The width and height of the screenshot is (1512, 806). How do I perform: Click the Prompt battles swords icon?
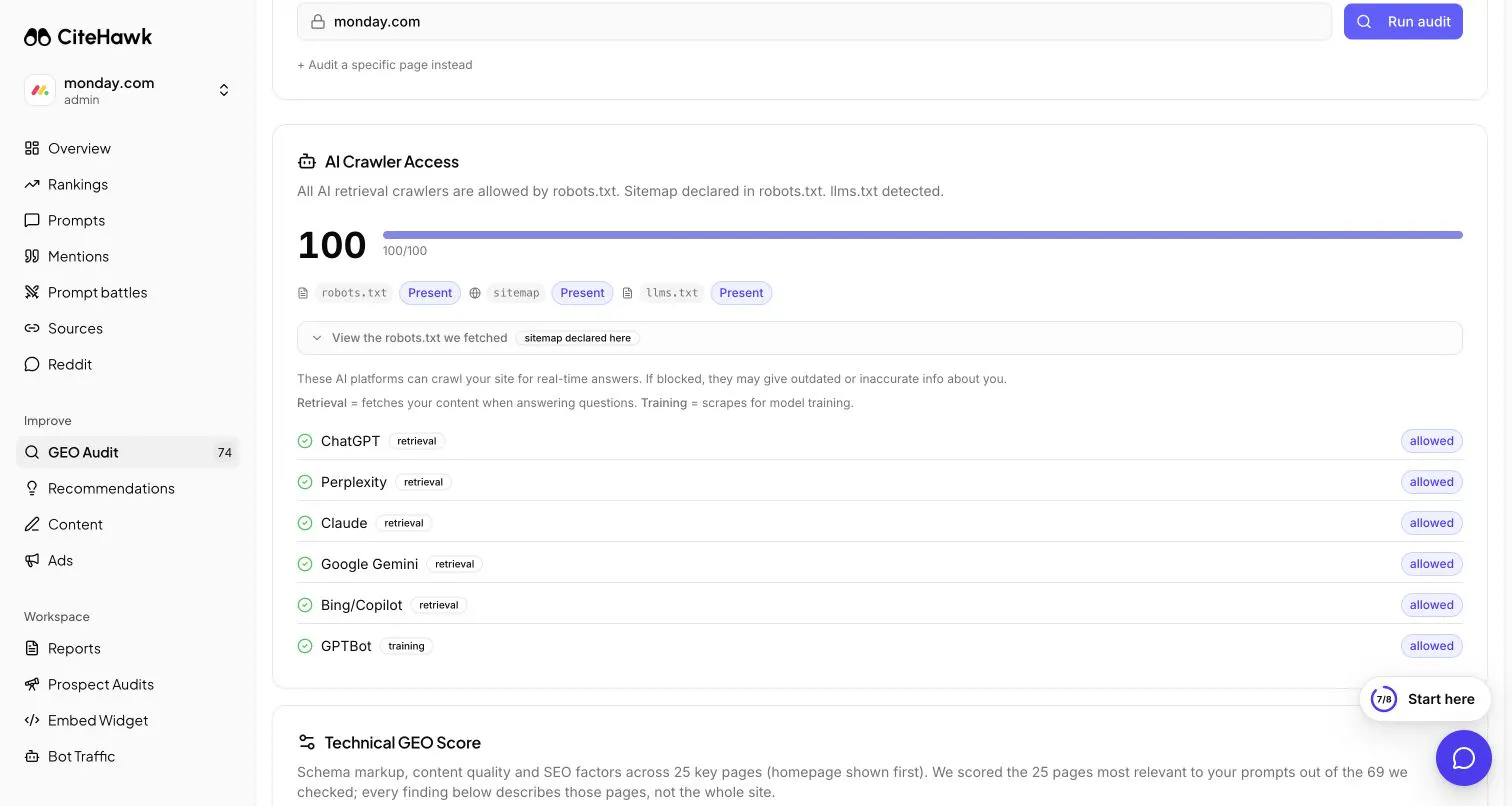click(x=32, y=292)
